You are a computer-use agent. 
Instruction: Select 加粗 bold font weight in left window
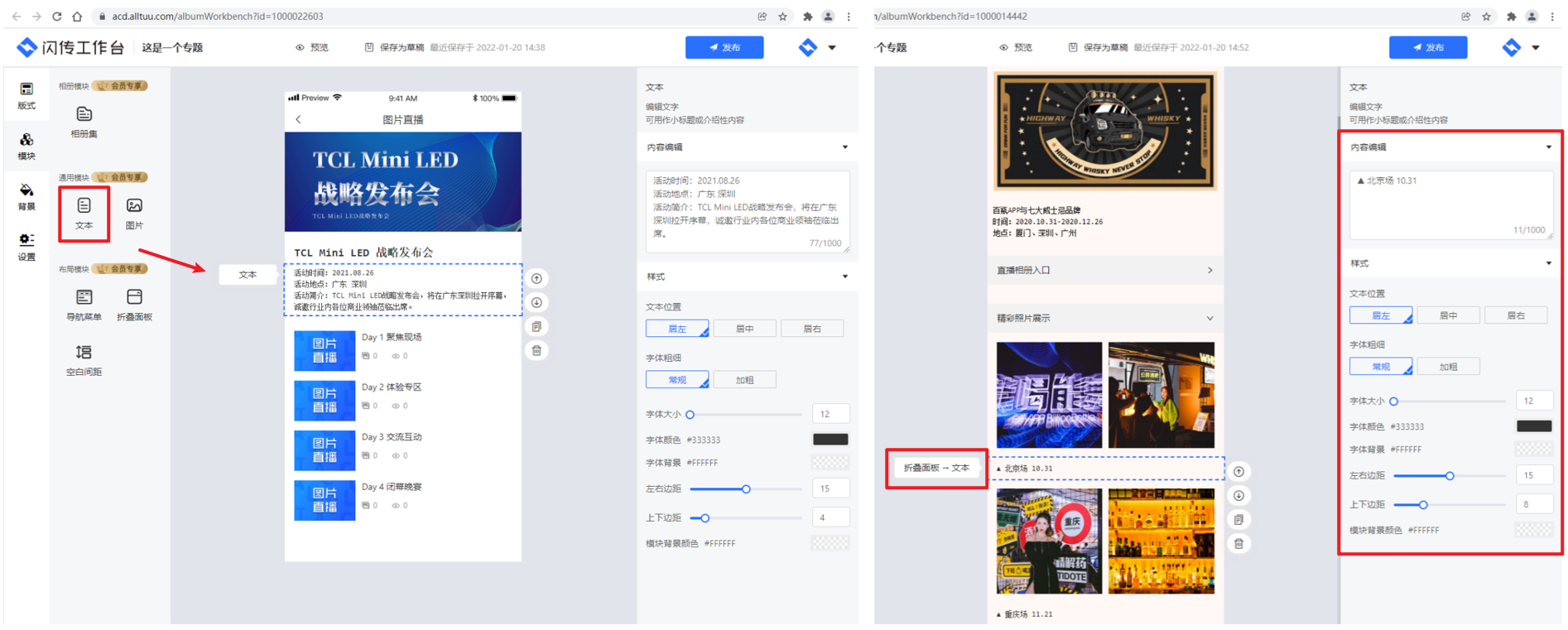744,380
